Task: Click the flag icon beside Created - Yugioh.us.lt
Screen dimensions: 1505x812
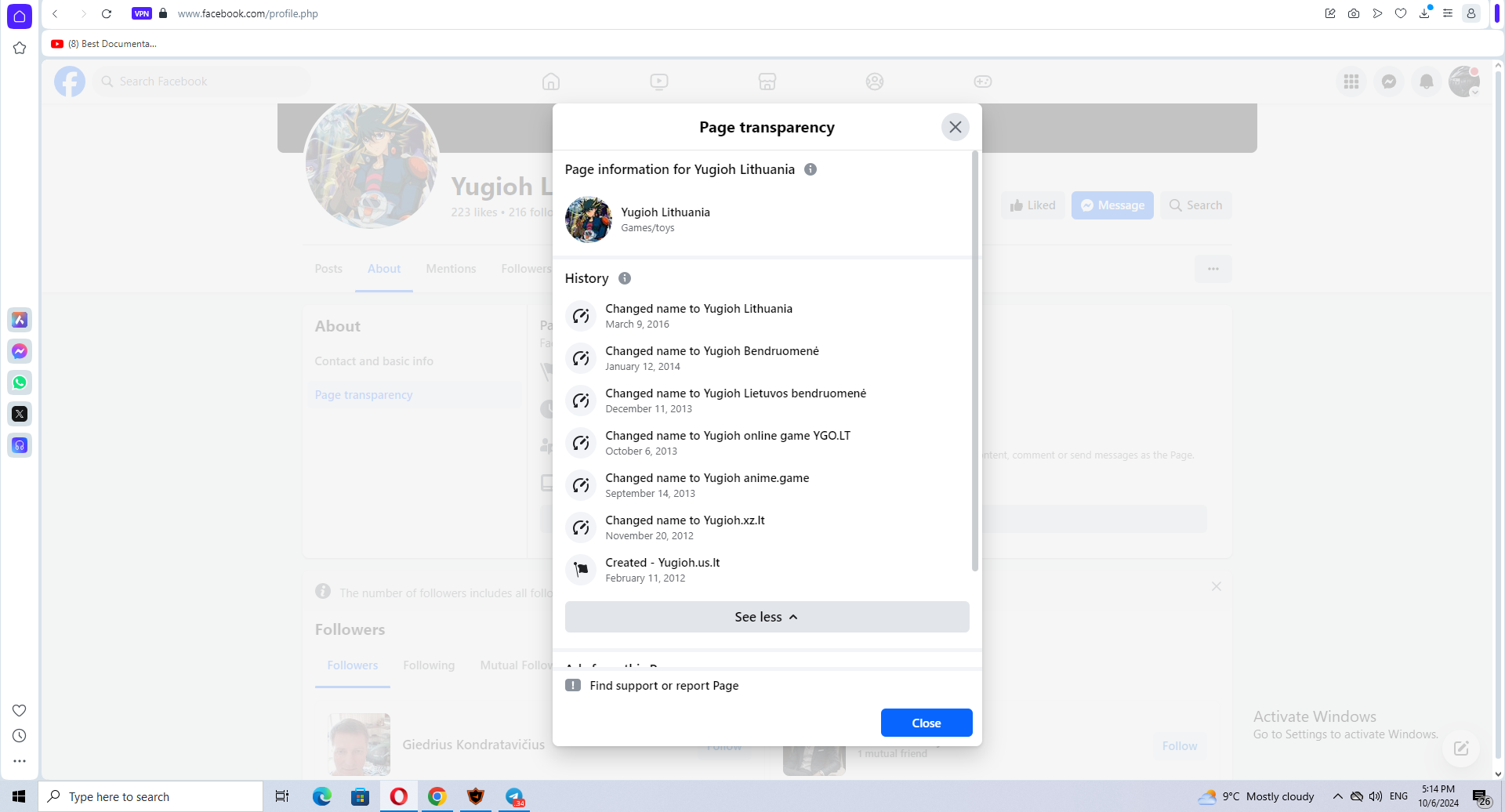Action: 581,570
